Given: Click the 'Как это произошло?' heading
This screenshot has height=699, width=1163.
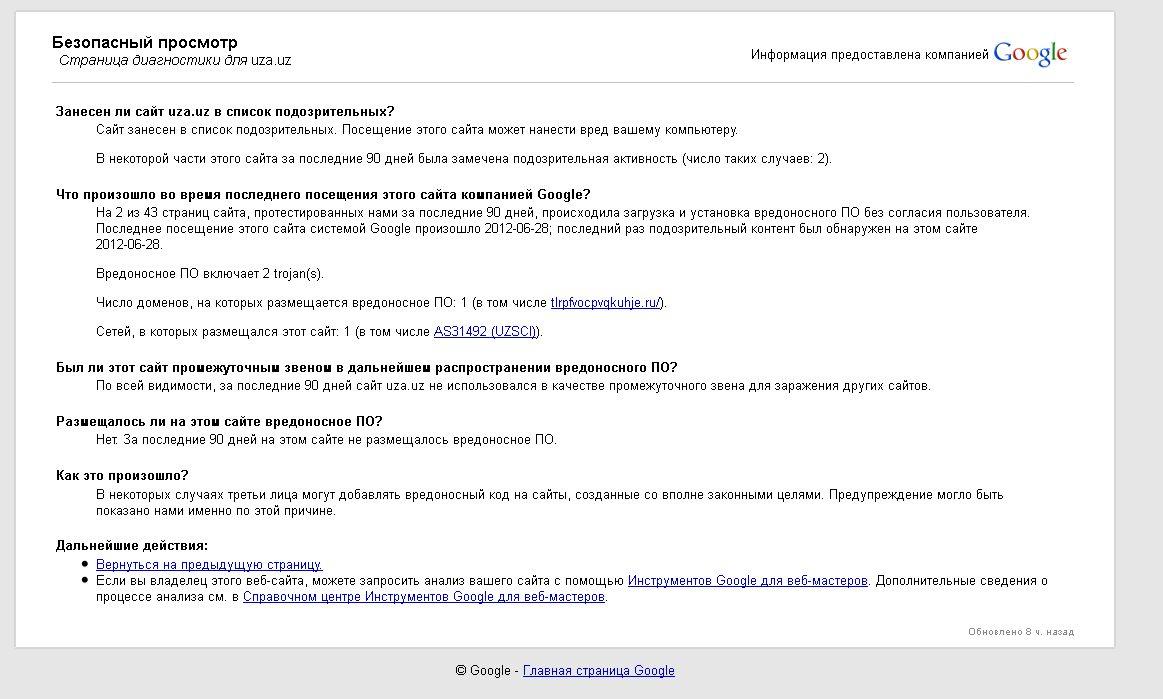Looking at the screenshot, I should 122,475.
